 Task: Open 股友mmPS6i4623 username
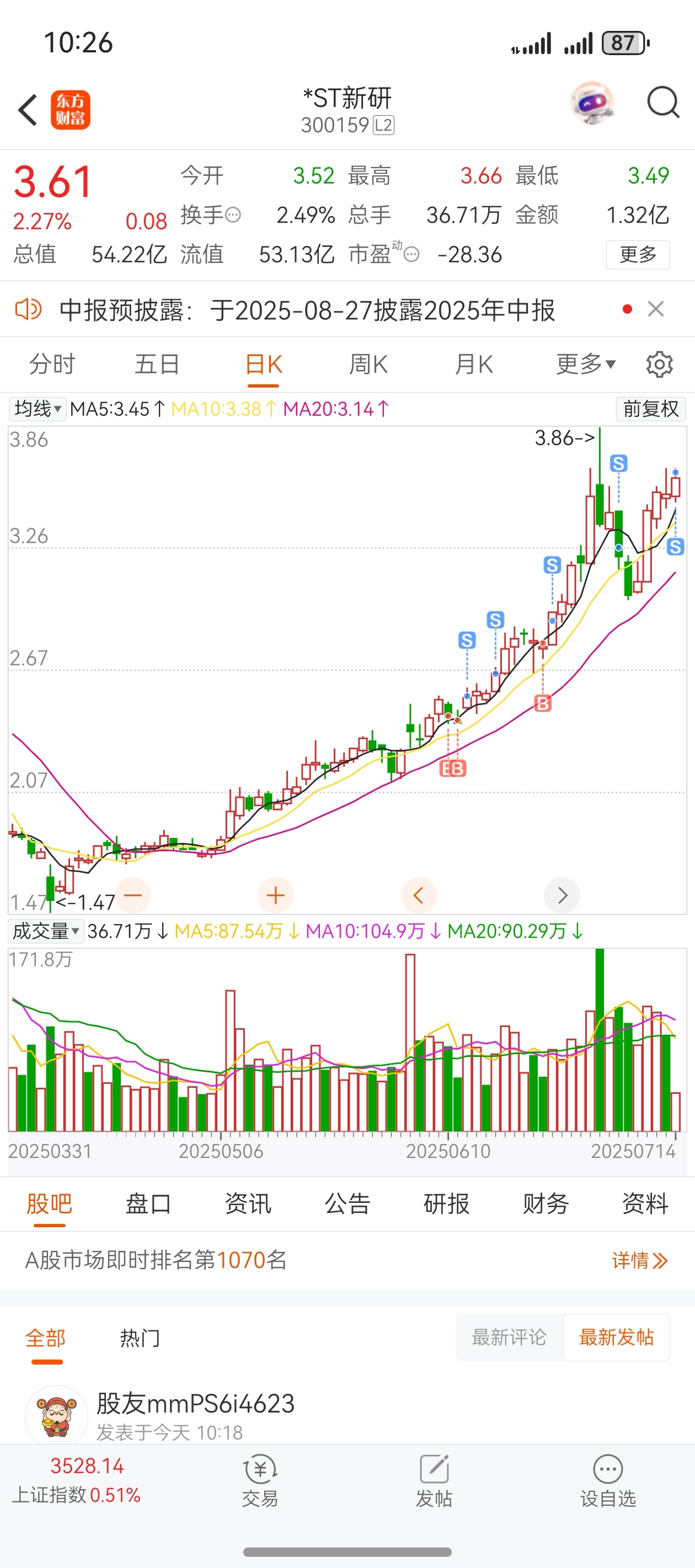[195, 1403]
